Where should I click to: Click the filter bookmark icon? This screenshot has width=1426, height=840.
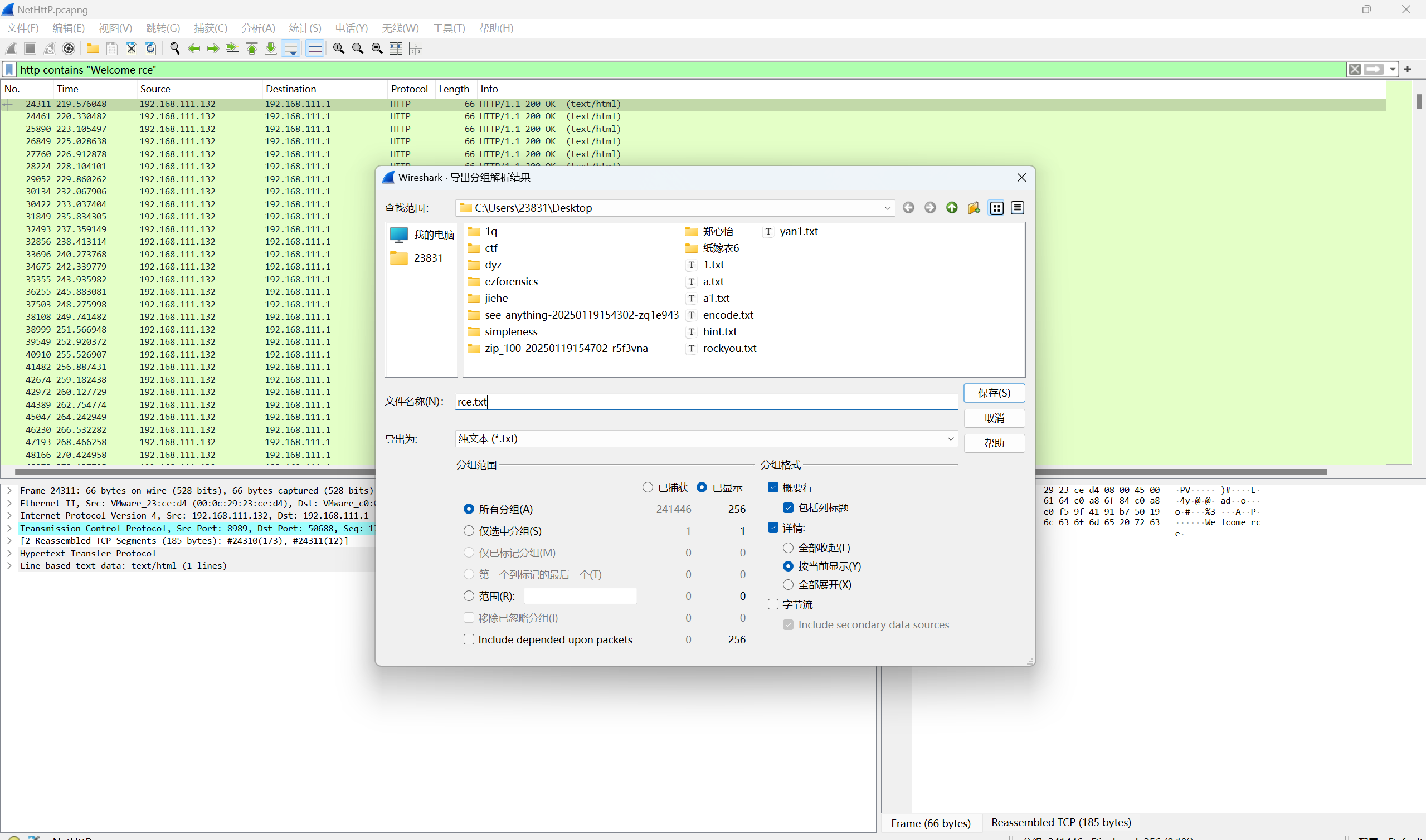pyautogui.click(x=9, y=69)
